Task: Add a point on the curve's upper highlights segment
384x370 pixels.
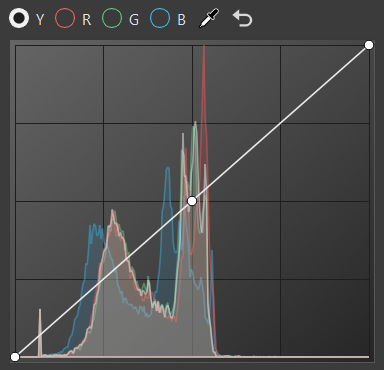Action: tap(281, 123)
